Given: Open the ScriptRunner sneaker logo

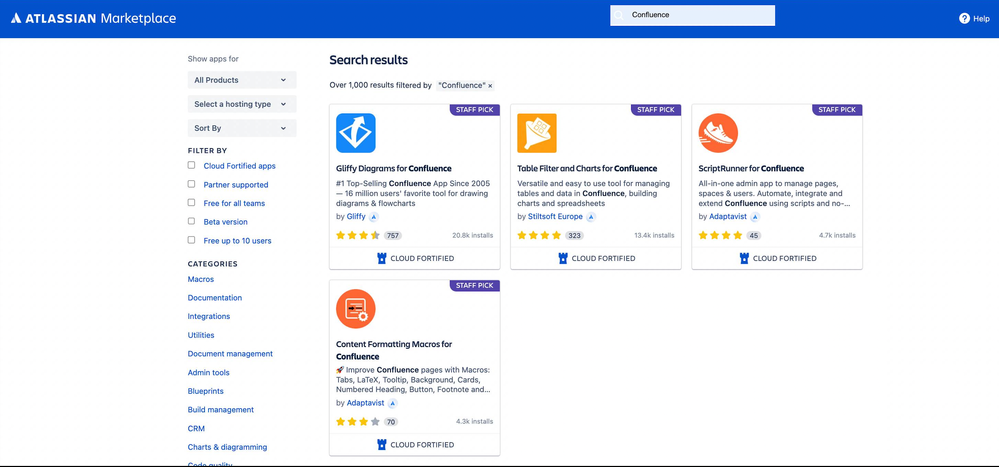Looking at the screenshot, I should tap(718, 133).
